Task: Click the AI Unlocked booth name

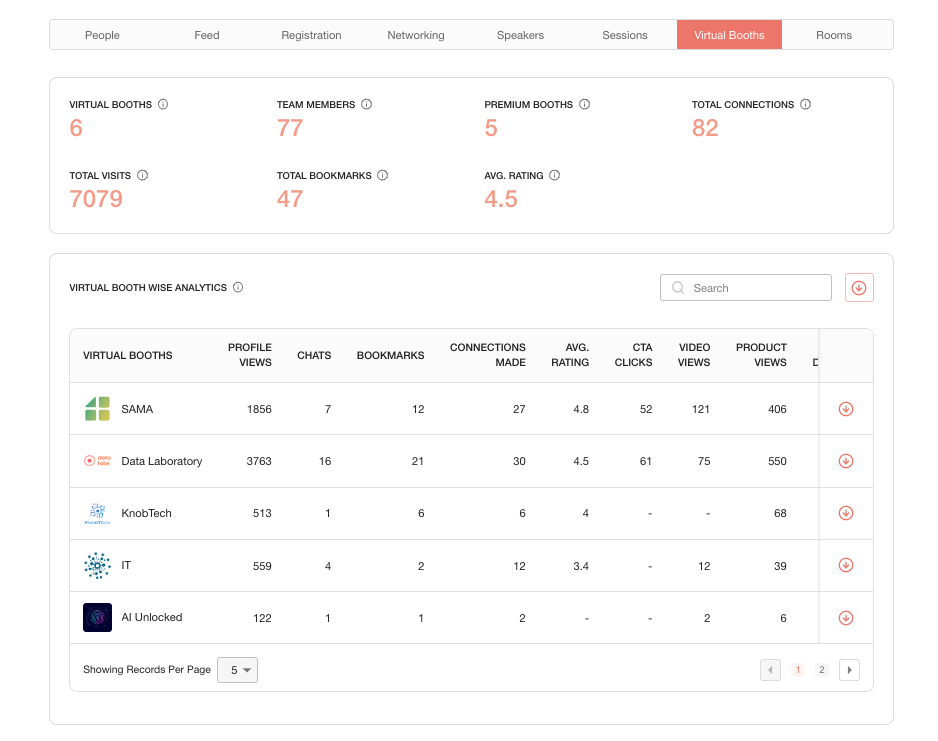Action: [x=152, y=617]
